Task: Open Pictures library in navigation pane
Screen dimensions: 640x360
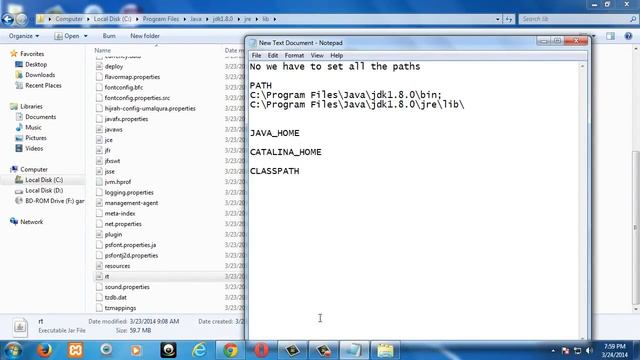Action: point(36,138)
